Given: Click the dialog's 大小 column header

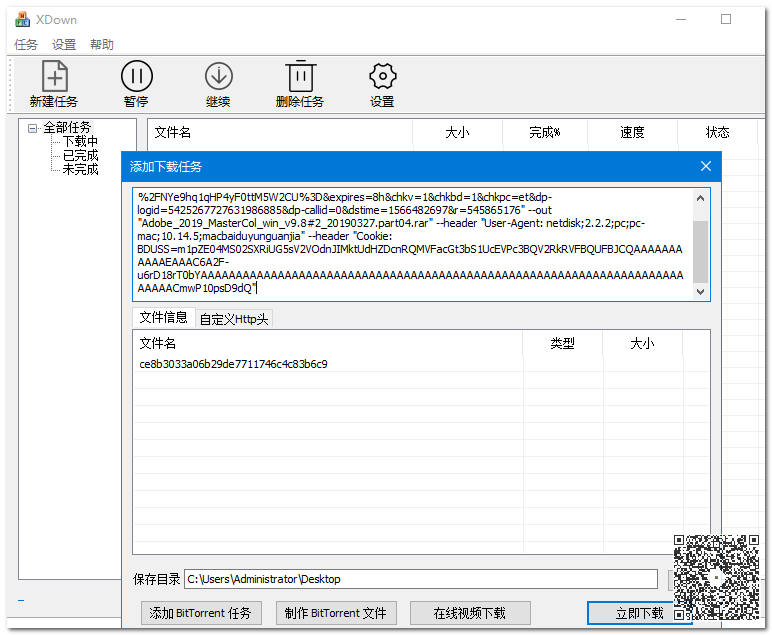Looking at the screenshot, I should 643,343.
